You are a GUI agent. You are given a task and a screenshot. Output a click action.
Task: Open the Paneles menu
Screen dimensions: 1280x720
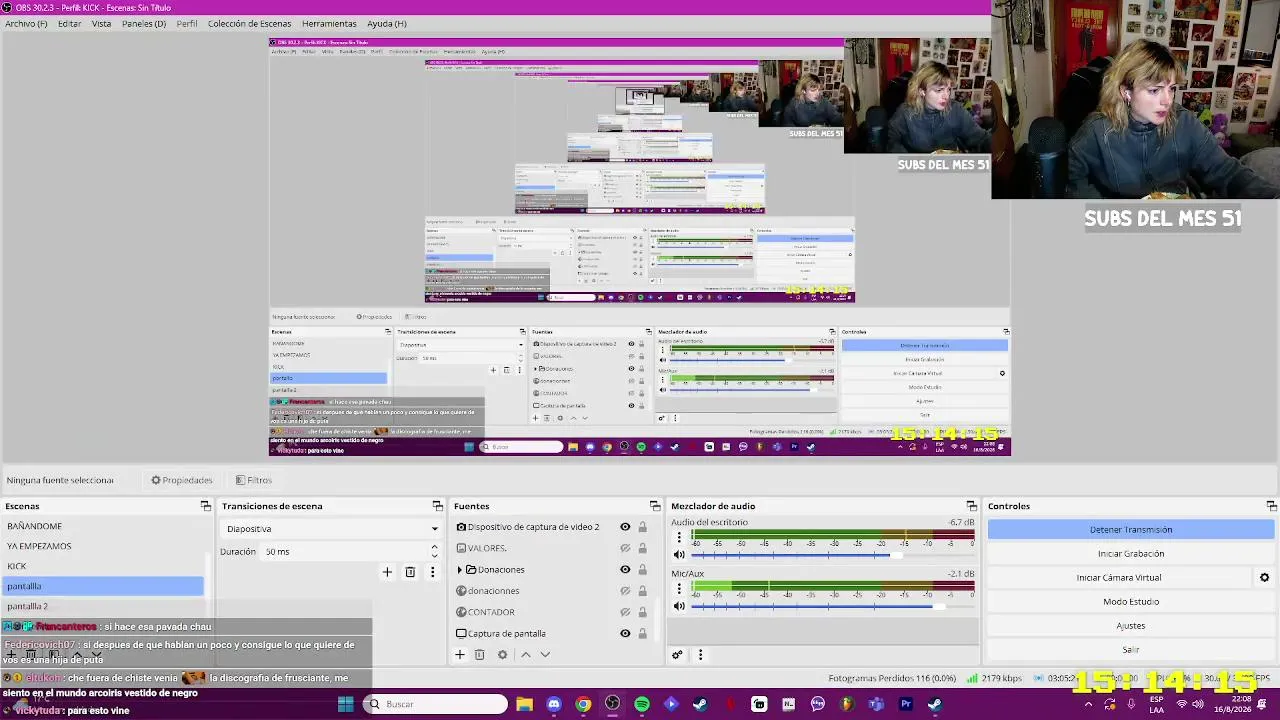pyautogui.click(x=144, y=23)
